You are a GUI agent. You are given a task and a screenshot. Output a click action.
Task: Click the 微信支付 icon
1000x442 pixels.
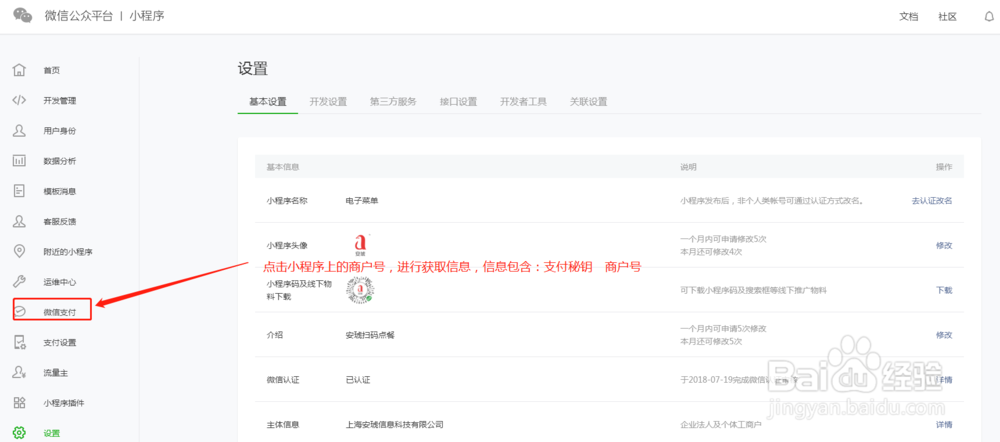[19, 312]
